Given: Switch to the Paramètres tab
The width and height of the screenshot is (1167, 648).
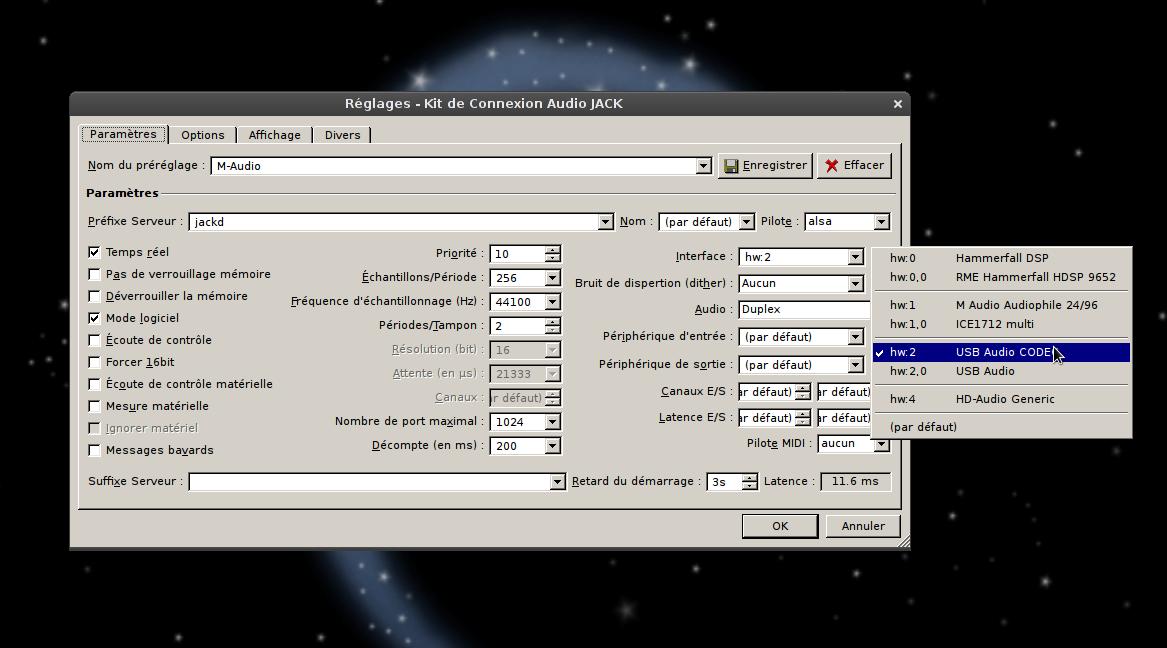Looking at the screenshot, I should pos(124,135).
